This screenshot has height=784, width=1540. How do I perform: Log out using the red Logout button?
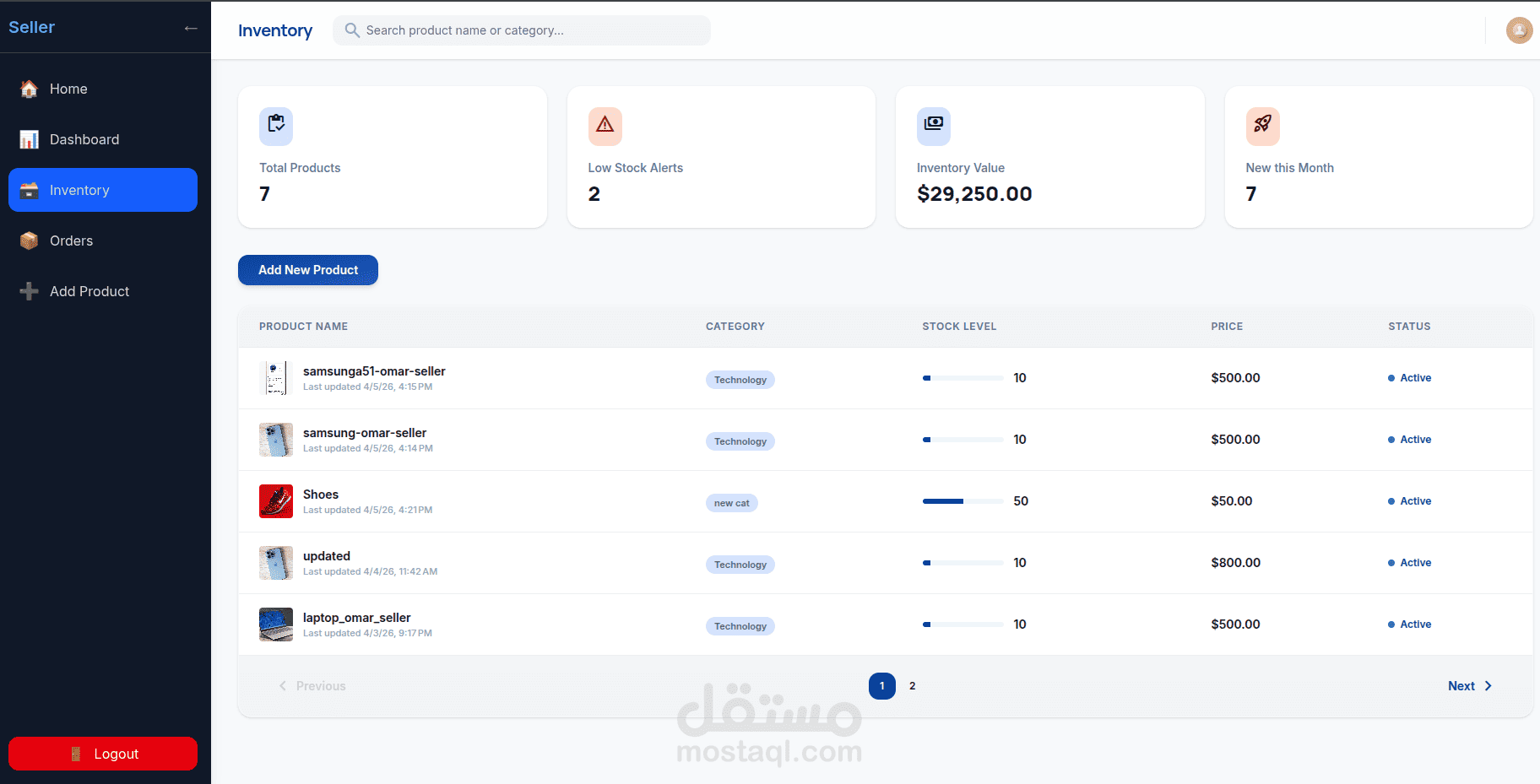click(103, 754)
